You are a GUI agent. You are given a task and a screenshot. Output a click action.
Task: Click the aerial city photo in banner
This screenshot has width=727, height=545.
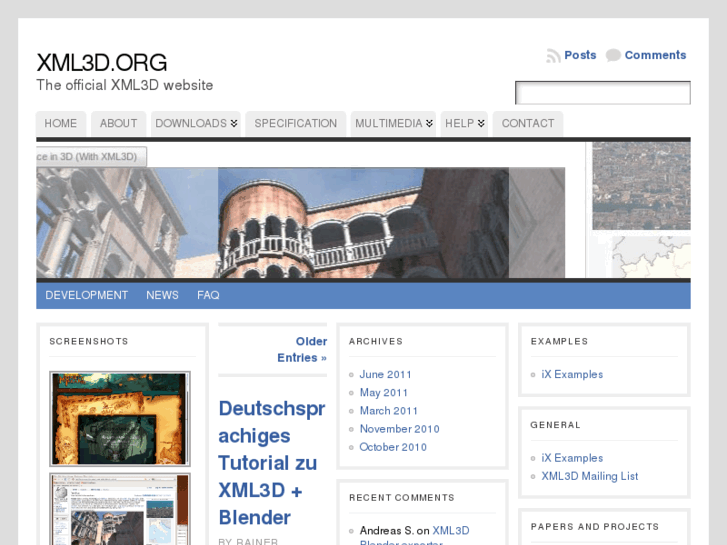(642, 186)
